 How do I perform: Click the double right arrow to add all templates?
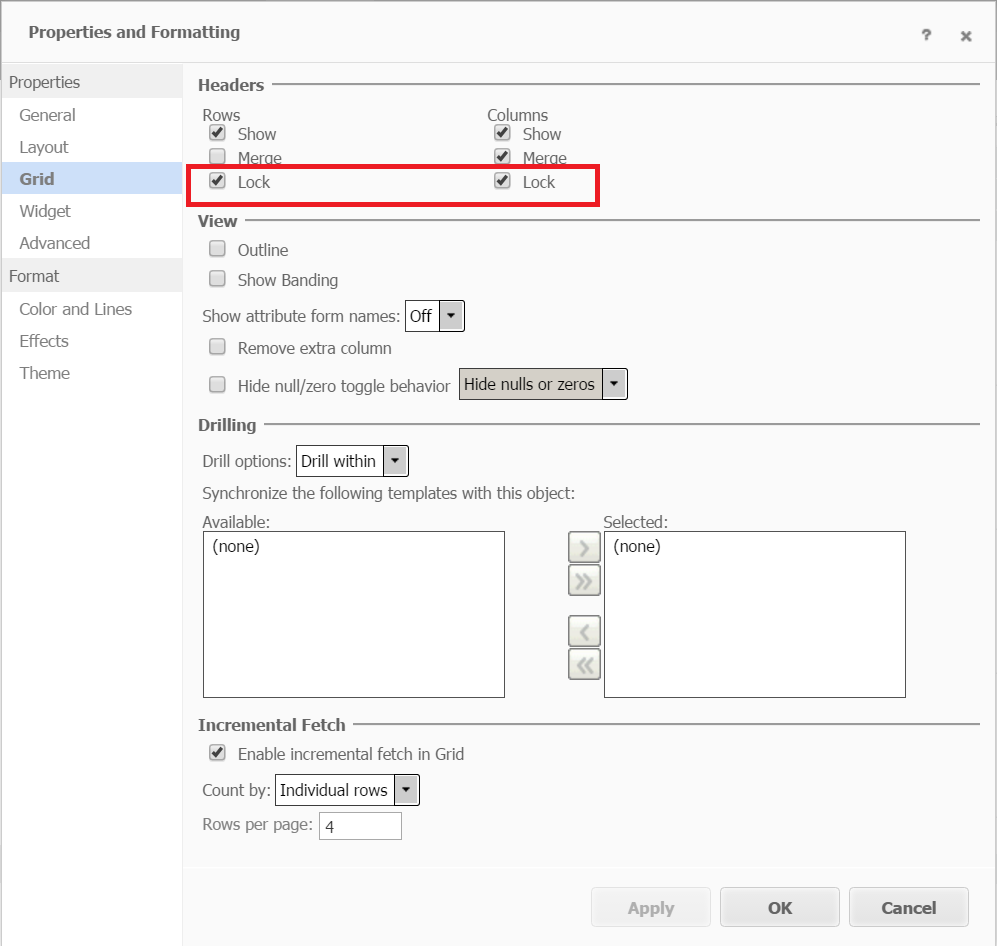584,580
